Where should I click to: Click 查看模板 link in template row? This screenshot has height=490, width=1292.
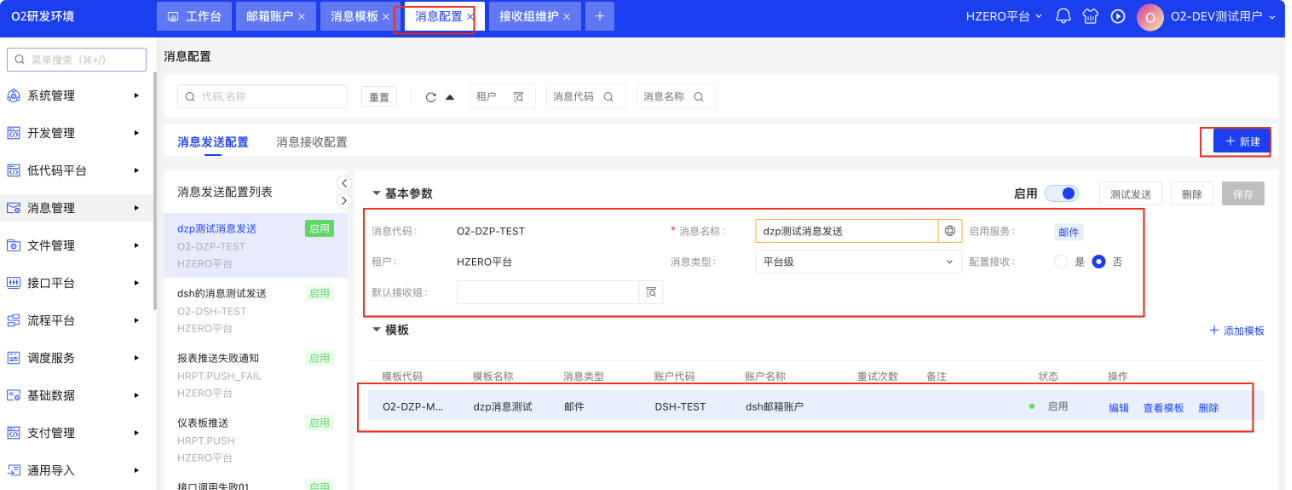click(x=1163, y=408)
